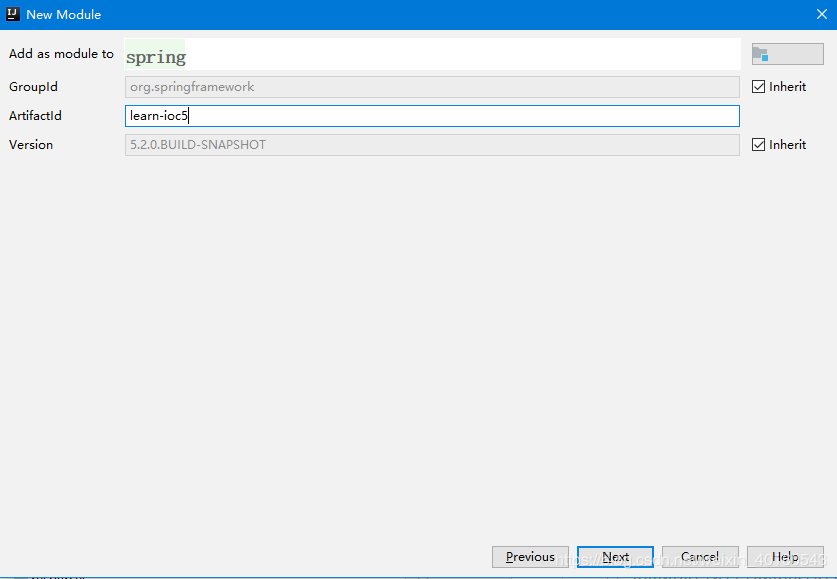The image size is (837, 579).
Task: Click the GroupId label
Action: coord(33,86)
